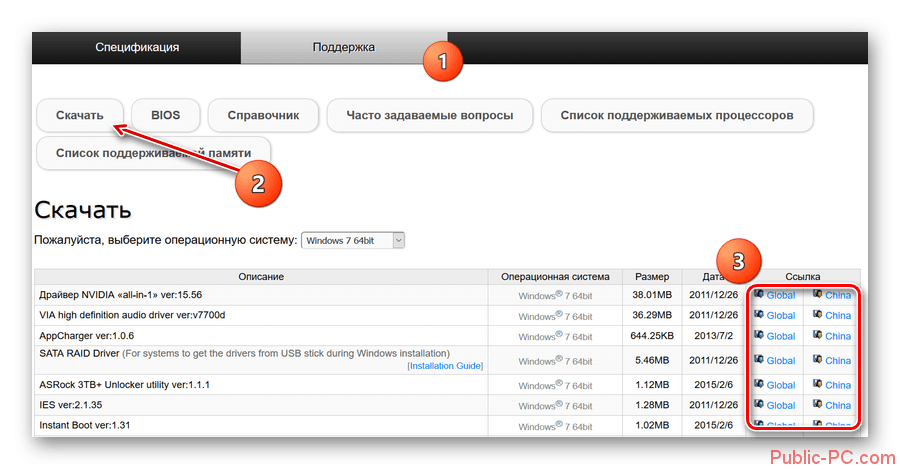The height and width of the screenshot is (469, 900).
Task: Open the BIOS section button
Action: click(x=165, y=115)
